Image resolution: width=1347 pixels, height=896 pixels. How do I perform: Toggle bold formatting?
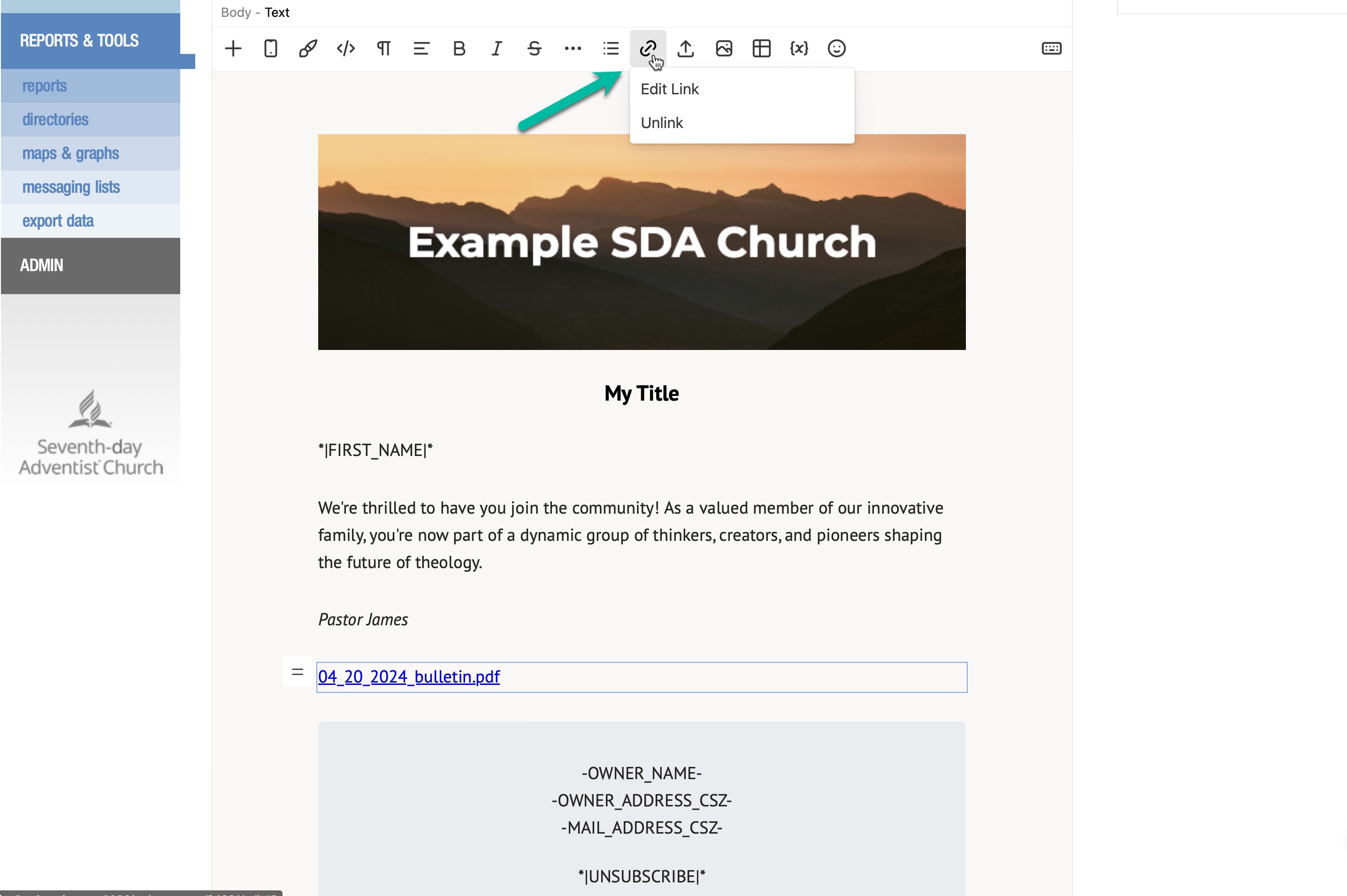[x=459, y=49]
